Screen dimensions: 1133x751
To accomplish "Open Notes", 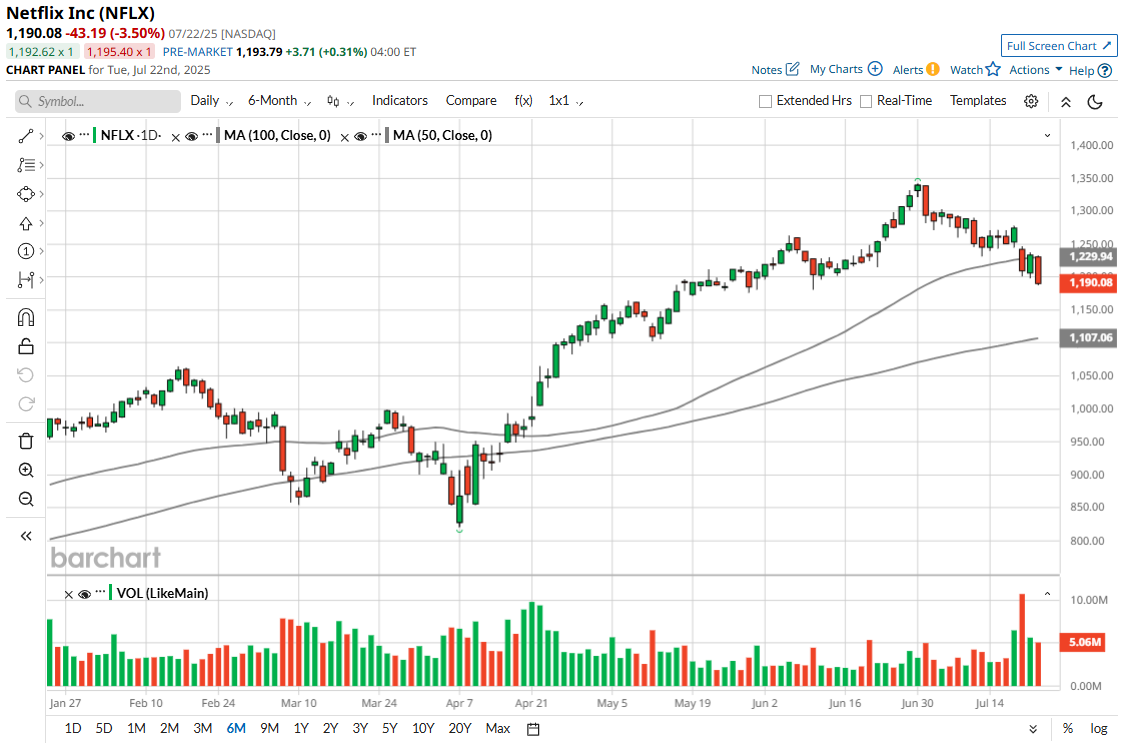I will [775, 69].
